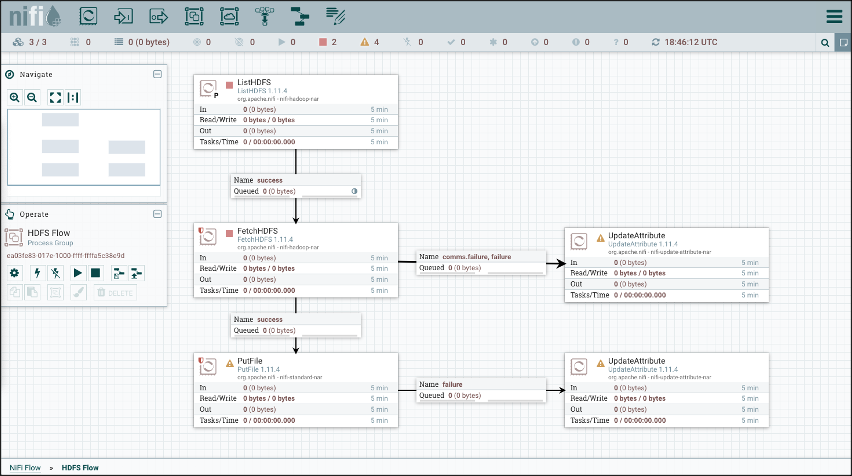Start the flow with the play button
852x476 pixels.
coord(78,273)
